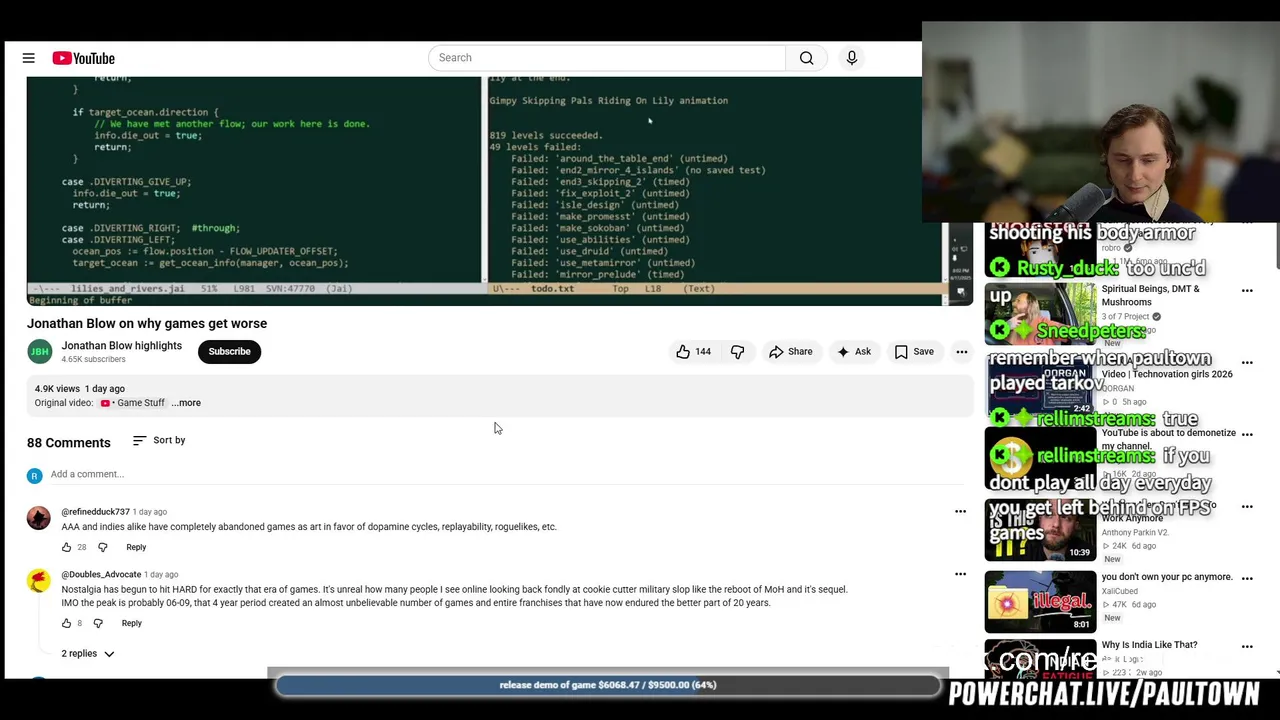1280x720 pixels.
Task: Like the video with 144 likes
Action: (x=693, y=352)
